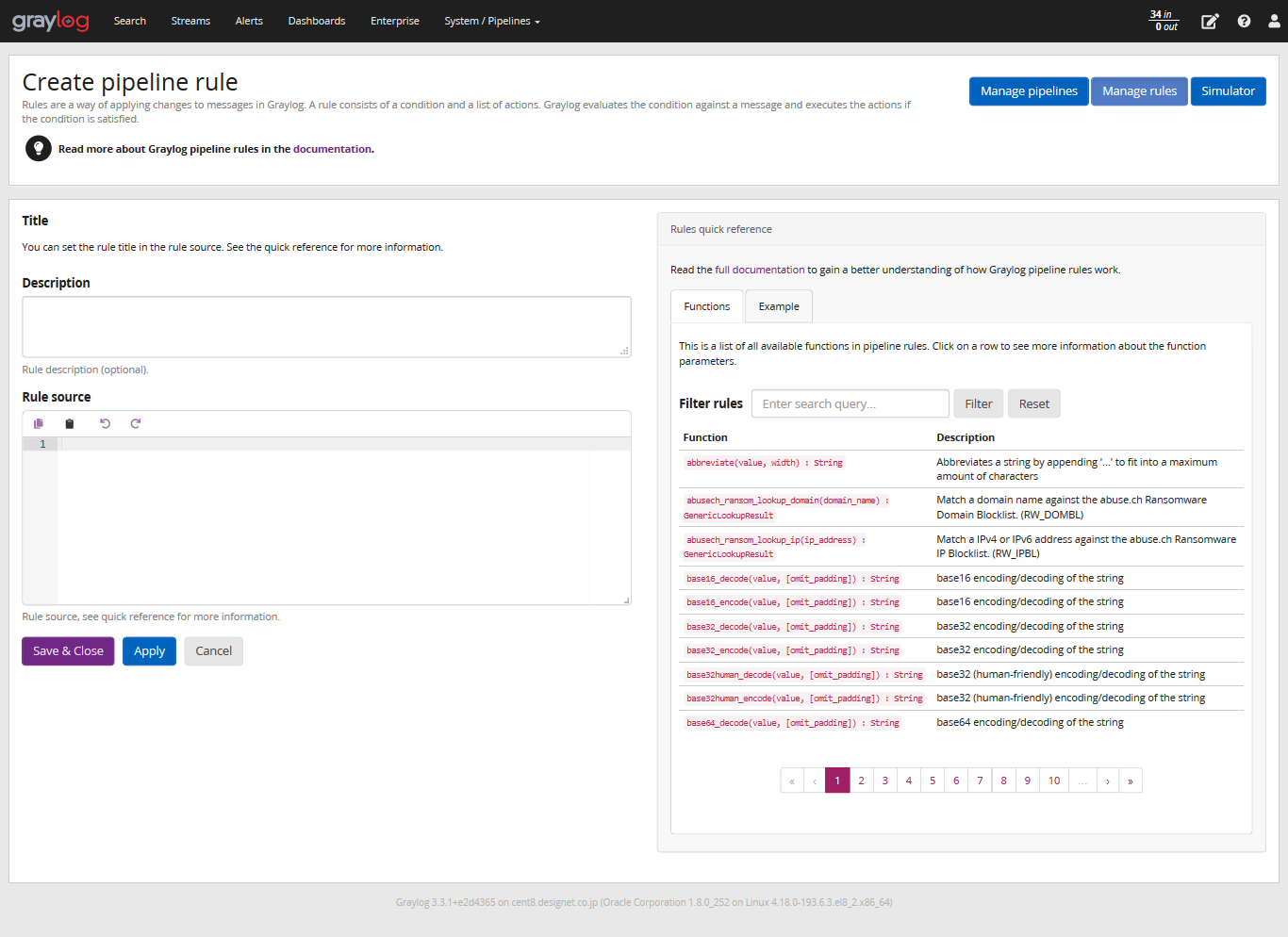Go to previous page with single arrow

tap(815, 781)
